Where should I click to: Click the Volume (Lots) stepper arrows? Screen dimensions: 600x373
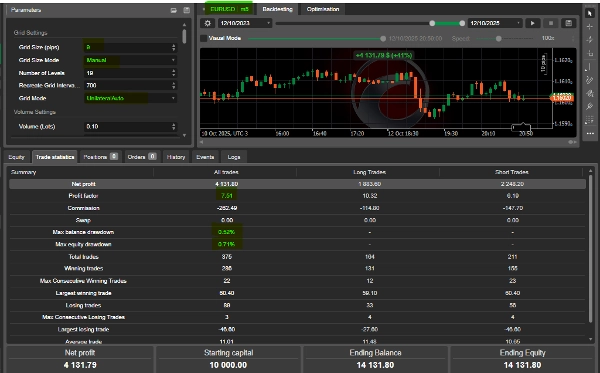click(x=174, y=127)
